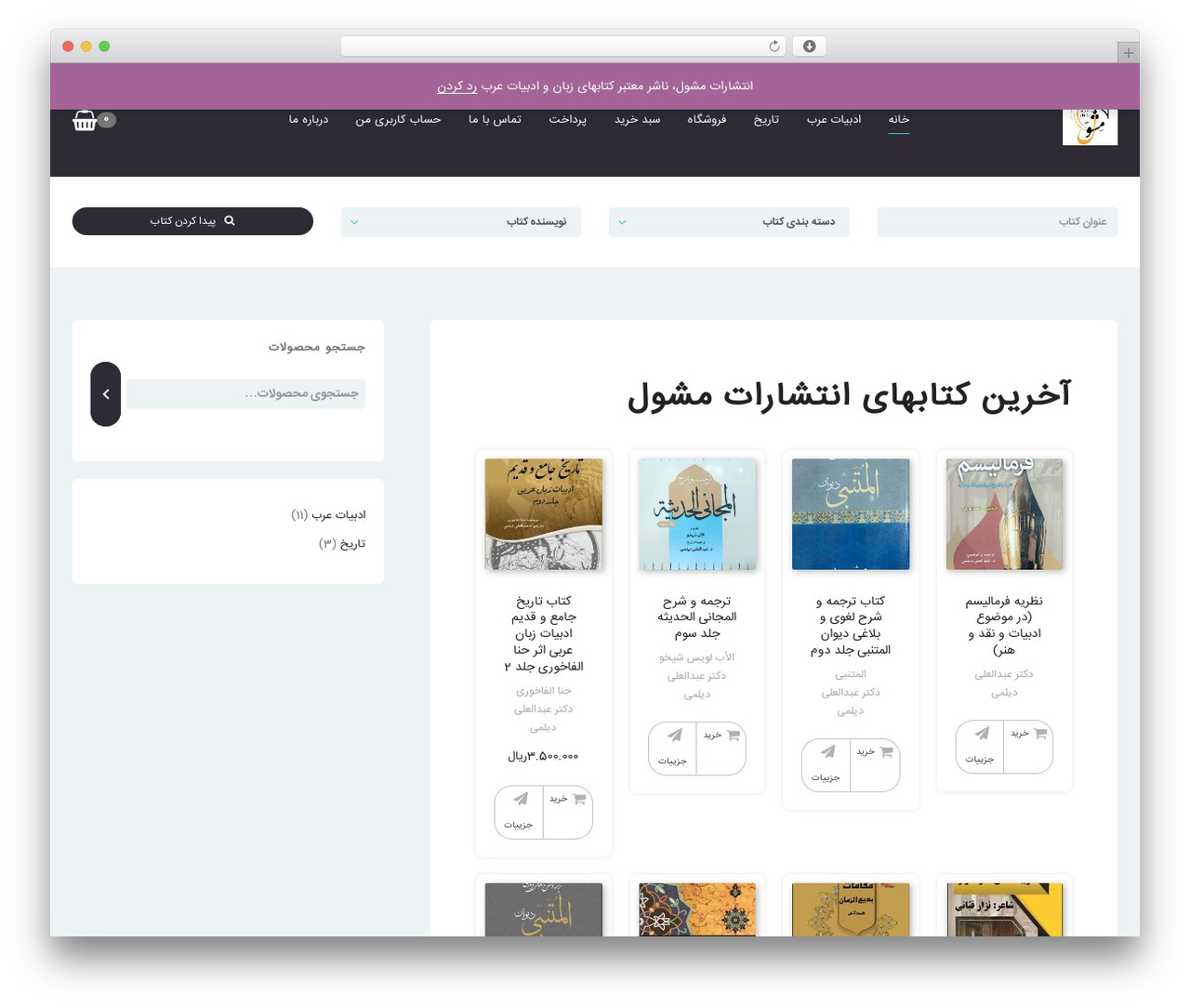The image size is (1190, 1008).
Task: Dismiss banner via رد کردن link
Action: [x=456, y=86]
